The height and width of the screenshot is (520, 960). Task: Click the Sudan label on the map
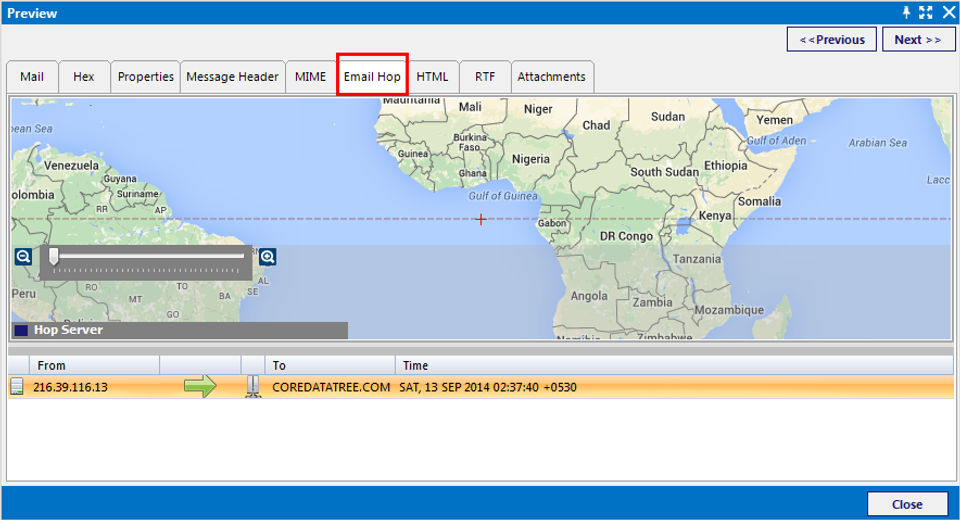click(x=667, y=116)
